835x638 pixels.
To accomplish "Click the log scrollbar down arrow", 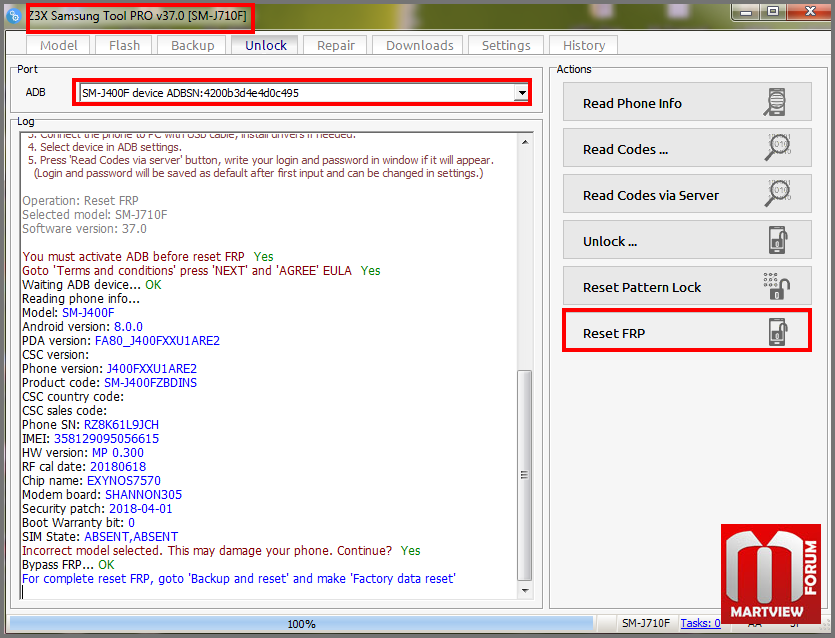I will [x=525, y=590].
